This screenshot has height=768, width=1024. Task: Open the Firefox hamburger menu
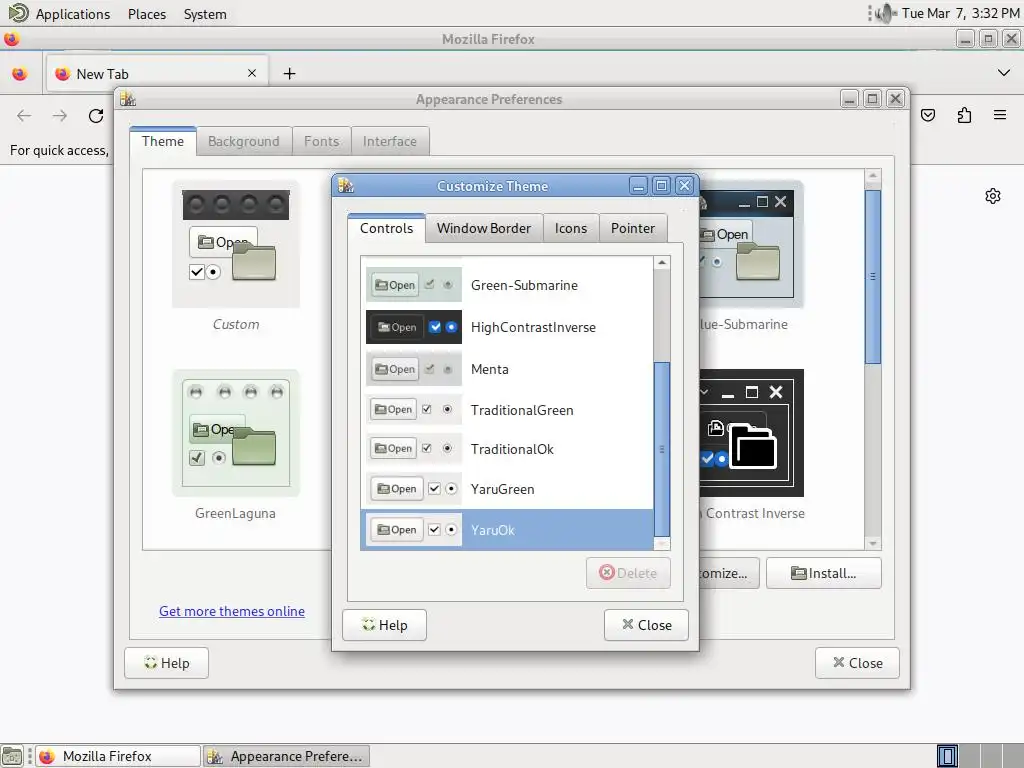tap(1000, 116)
